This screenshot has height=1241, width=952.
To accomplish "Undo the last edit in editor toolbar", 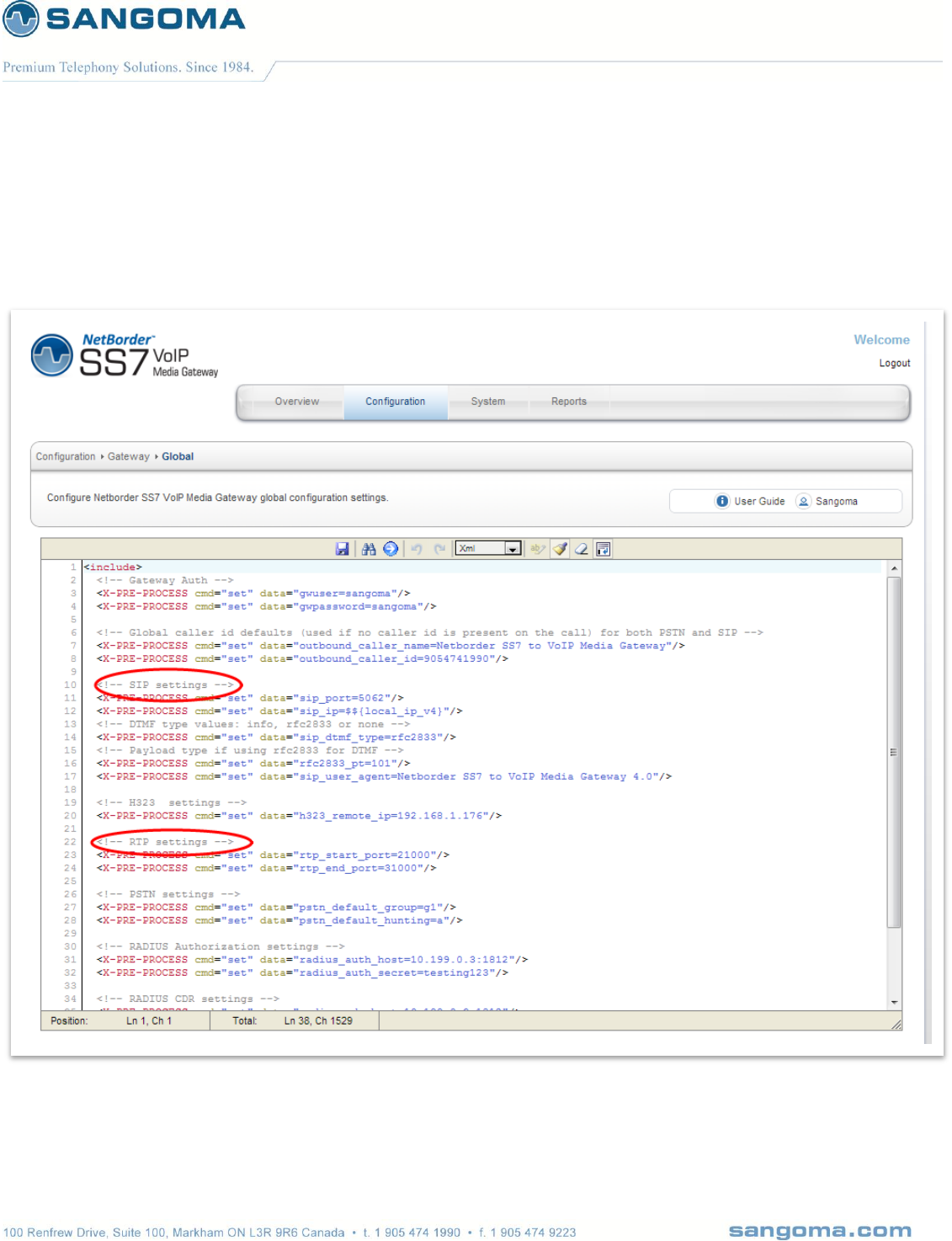I will point(417,549).
